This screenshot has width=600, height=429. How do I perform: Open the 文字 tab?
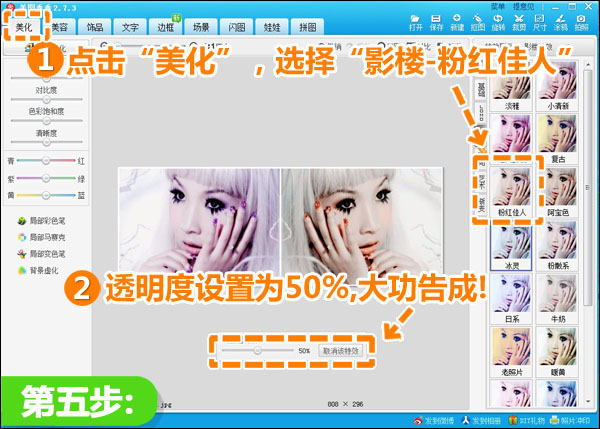(x=130, y=27)
